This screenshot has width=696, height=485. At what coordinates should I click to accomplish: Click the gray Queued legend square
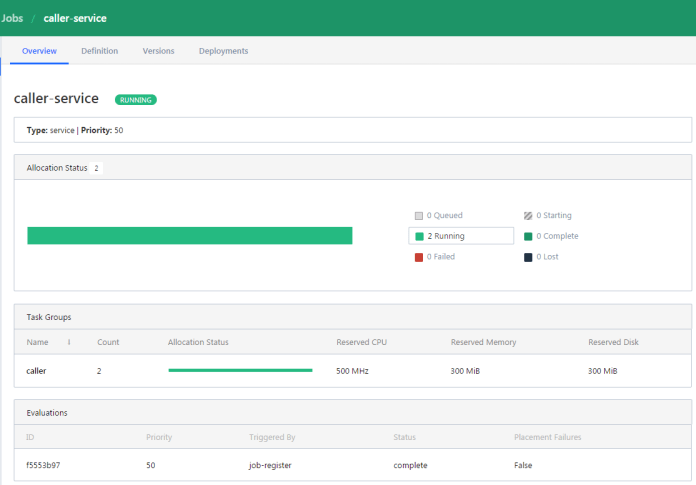[420, 215]
